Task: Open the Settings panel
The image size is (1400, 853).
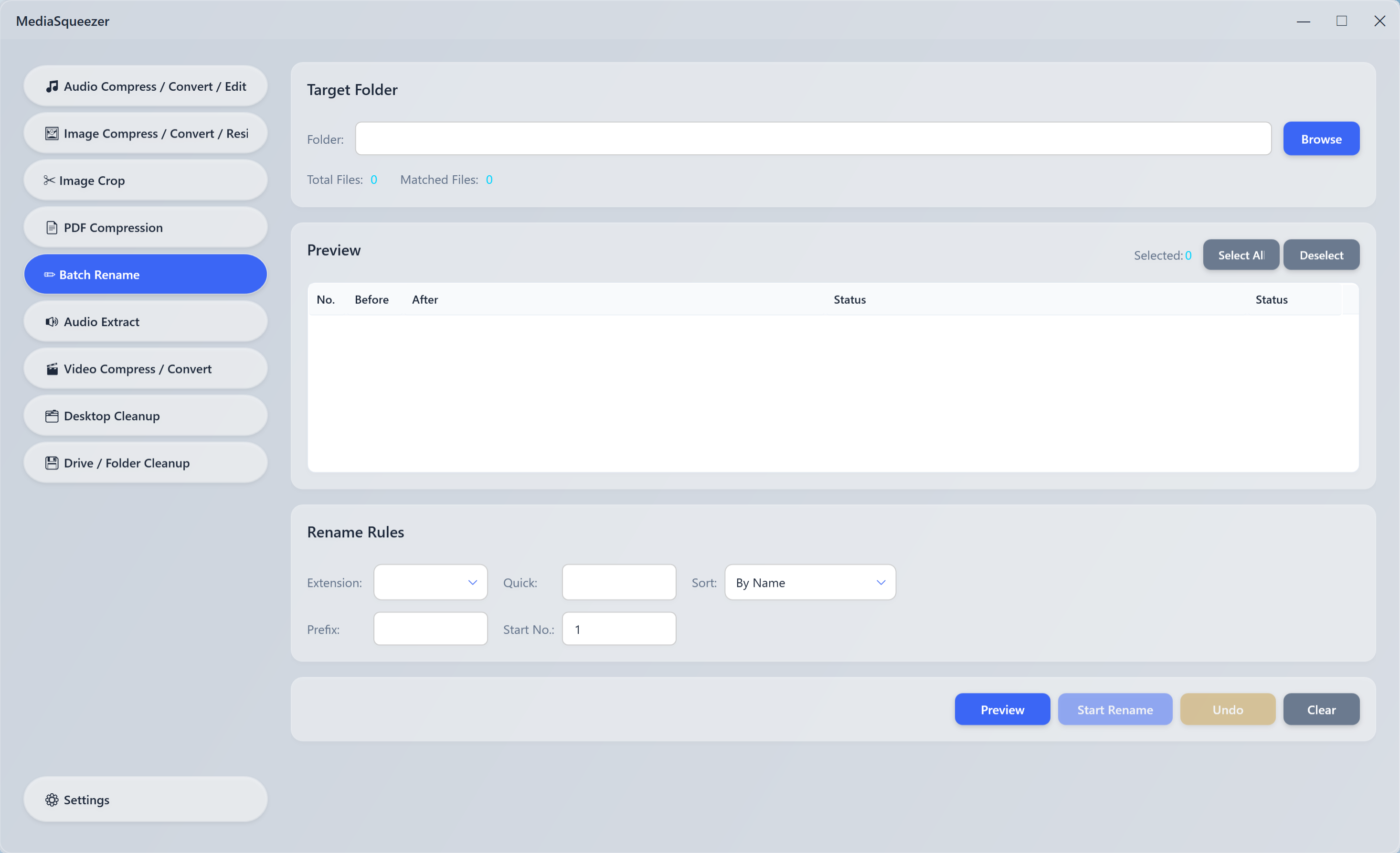Action: (x=145, y=799)
